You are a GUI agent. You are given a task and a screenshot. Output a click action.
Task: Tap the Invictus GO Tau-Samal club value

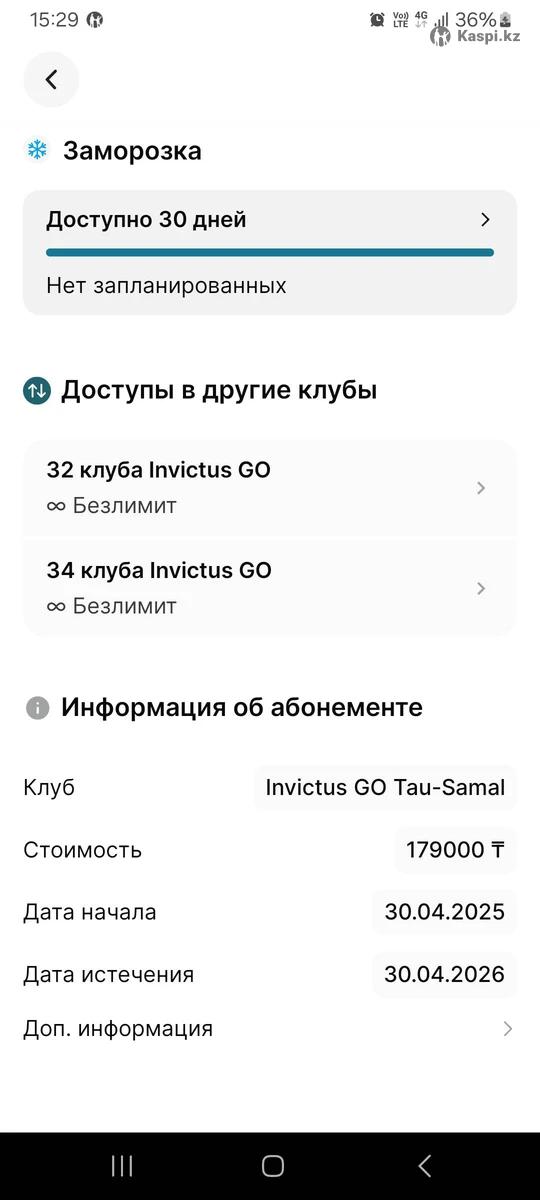[385, 787]
